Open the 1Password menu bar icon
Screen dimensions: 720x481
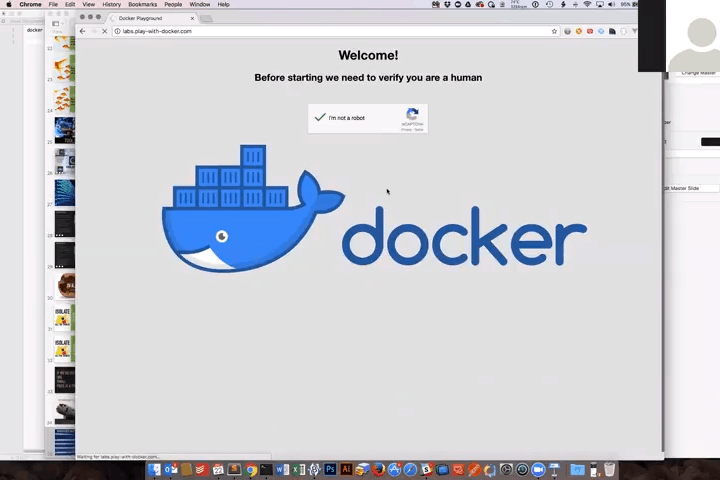[535, 4]
